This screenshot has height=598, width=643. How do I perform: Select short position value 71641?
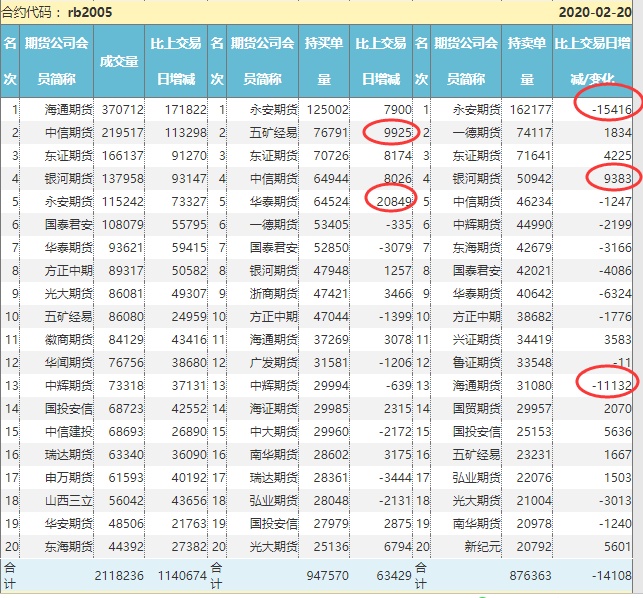(x=534, y=155)
